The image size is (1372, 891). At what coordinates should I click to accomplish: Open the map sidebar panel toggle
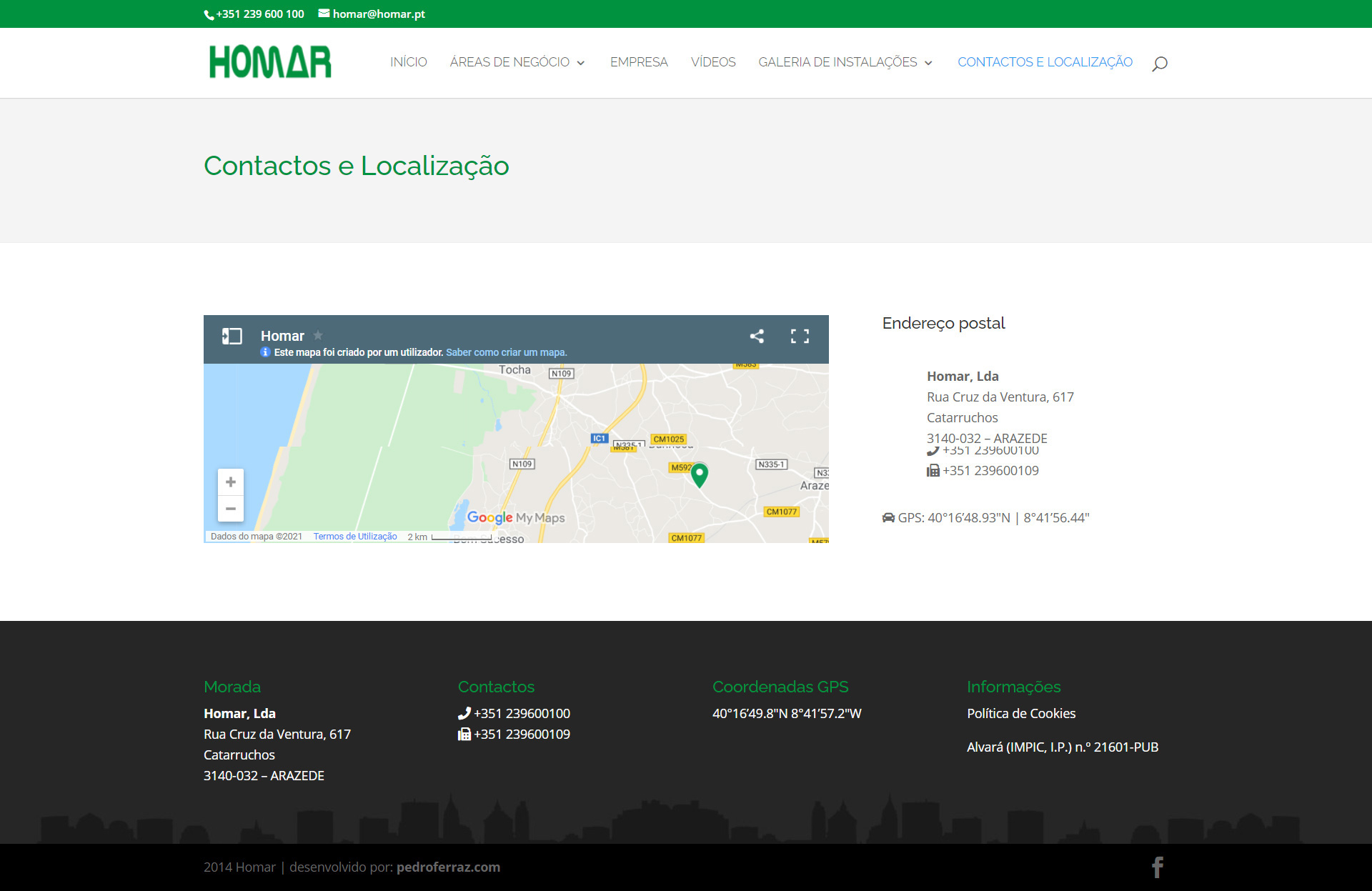(x=232, y=336)
